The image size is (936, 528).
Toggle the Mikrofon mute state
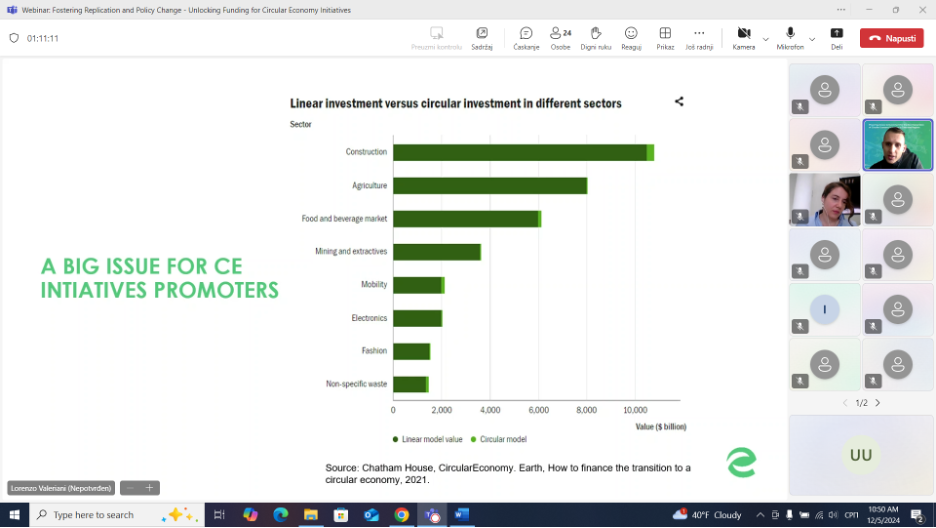coord(790,37)
